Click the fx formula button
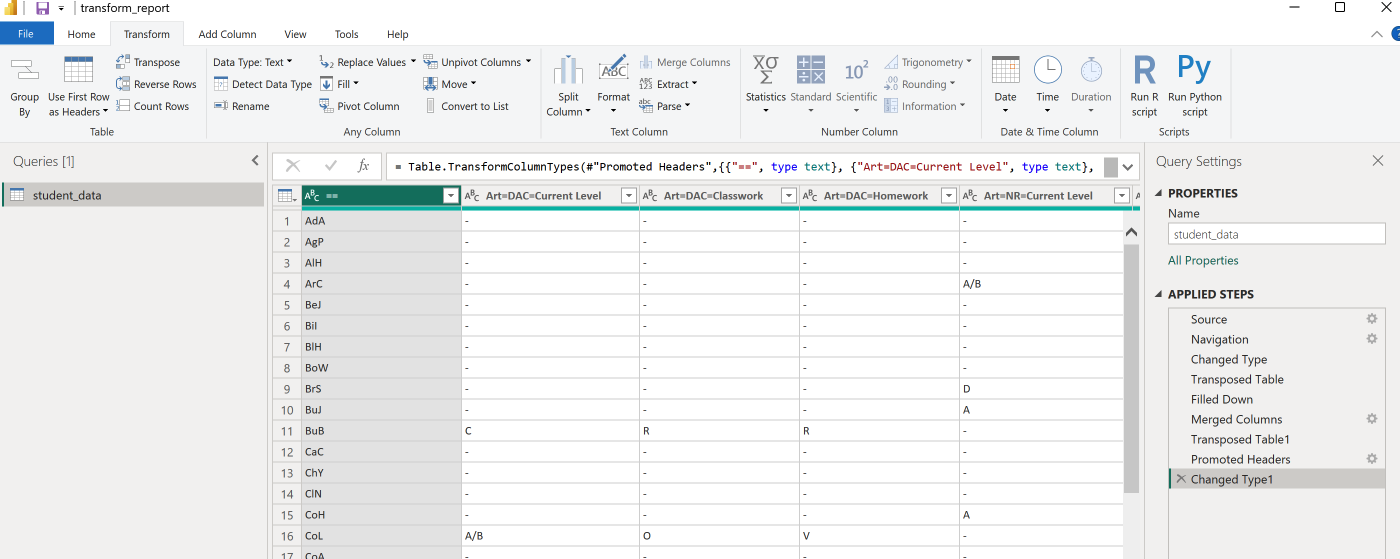 (364, 166)
